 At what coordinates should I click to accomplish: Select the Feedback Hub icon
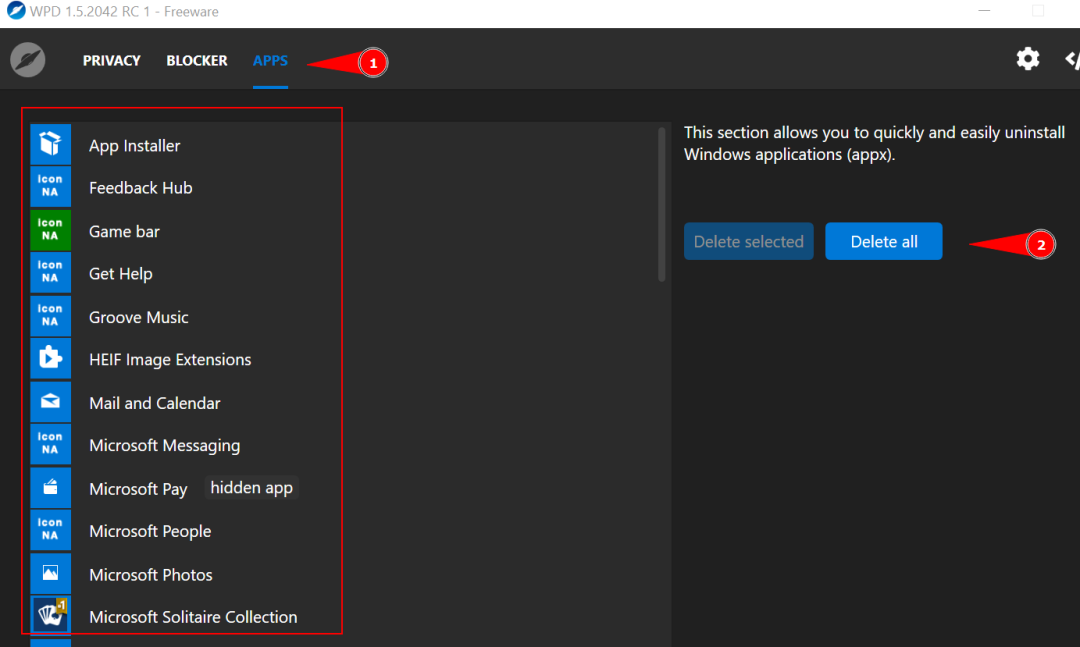(x=50, y=187)
